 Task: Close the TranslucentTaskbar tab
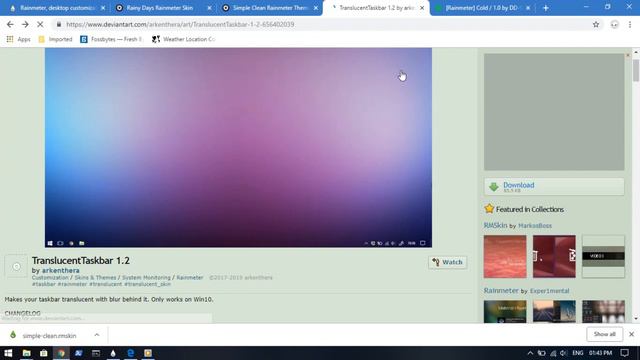click(x=422, y=8)
